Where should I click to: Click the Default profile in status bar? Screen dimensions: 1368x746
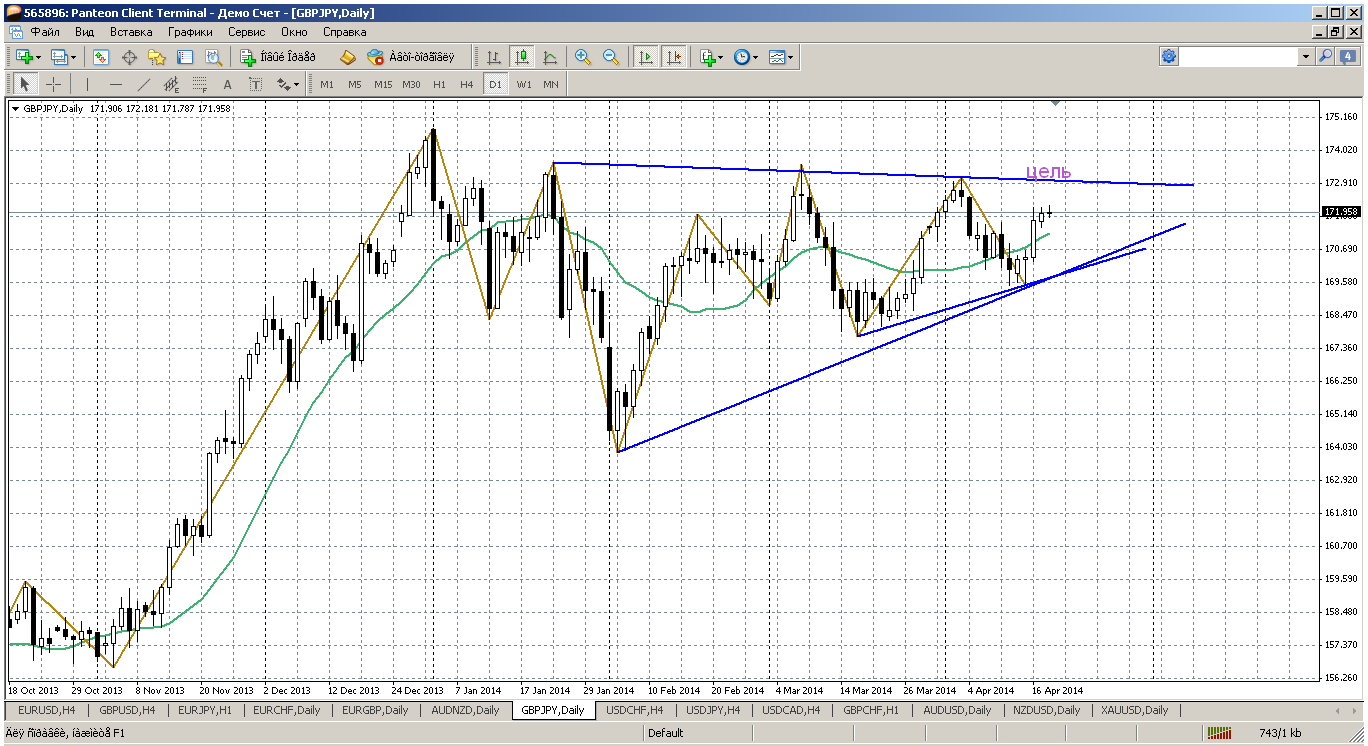[665, 733]
